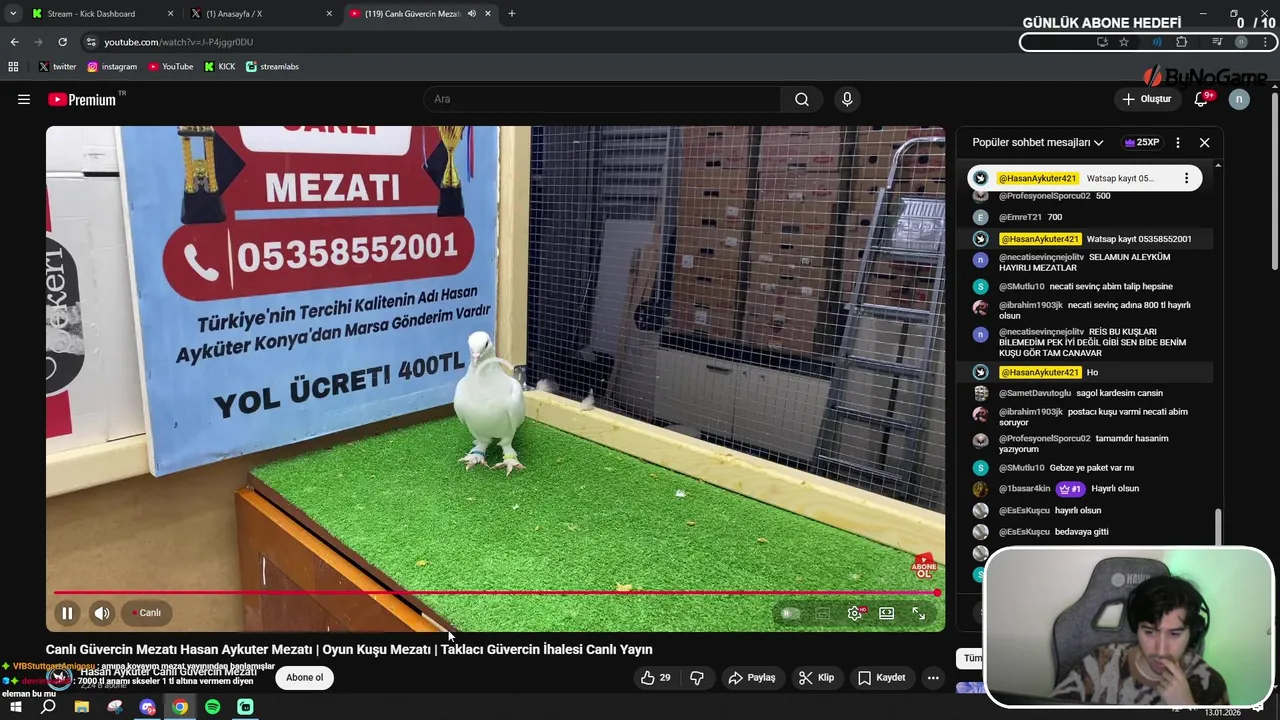Open the instagram bookmark
1280x720 pixels.
(x=112, y=67)
